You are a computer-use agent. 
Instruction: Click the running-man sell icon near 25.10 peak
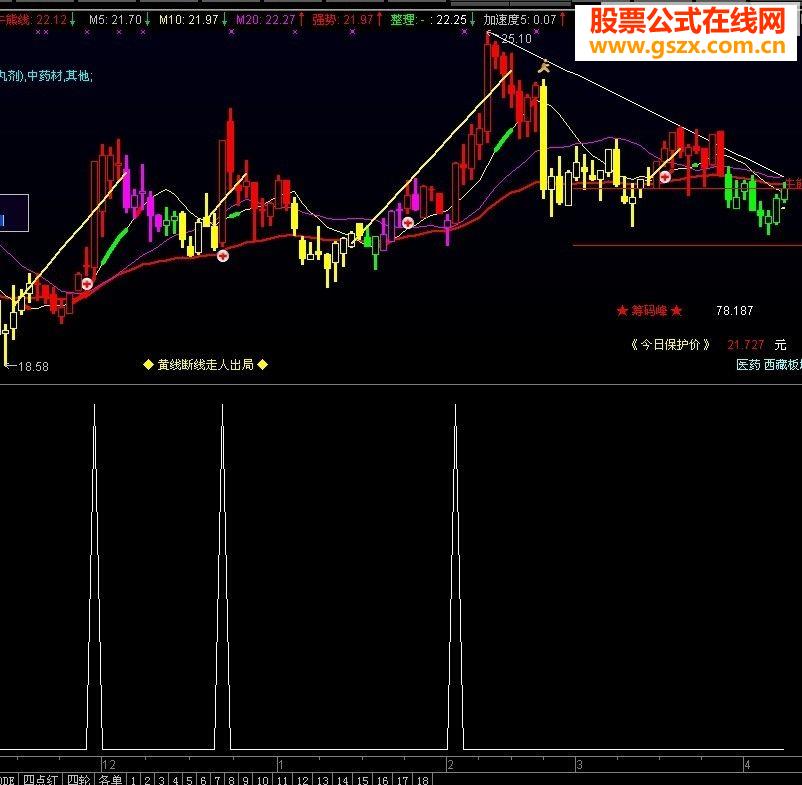tap(544, 66)
